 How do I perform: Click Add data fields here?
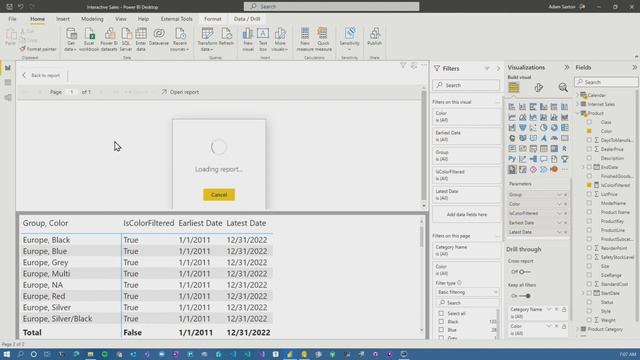tap(467, 214)
